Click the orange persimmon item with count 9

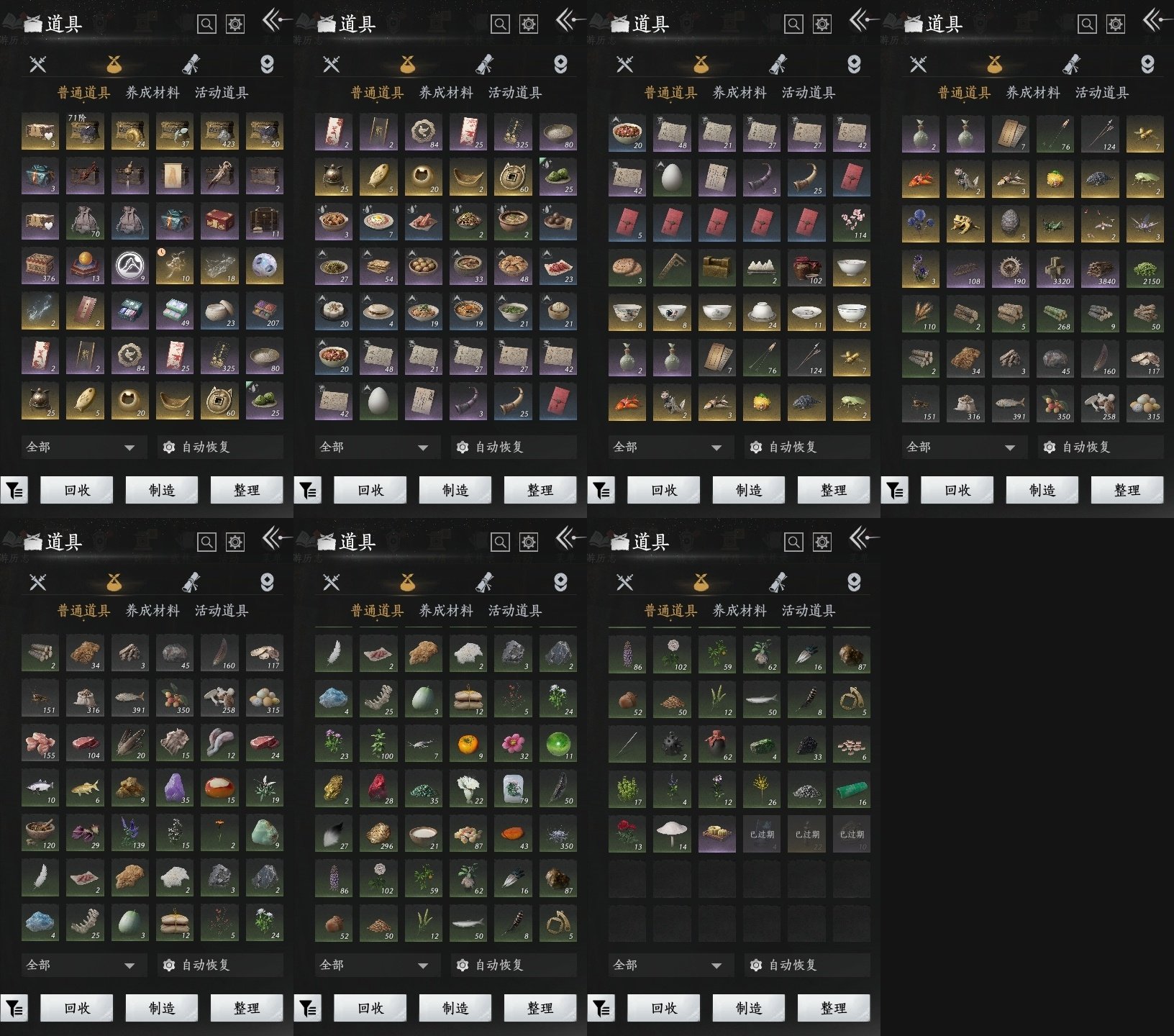[x=468, y=743]
